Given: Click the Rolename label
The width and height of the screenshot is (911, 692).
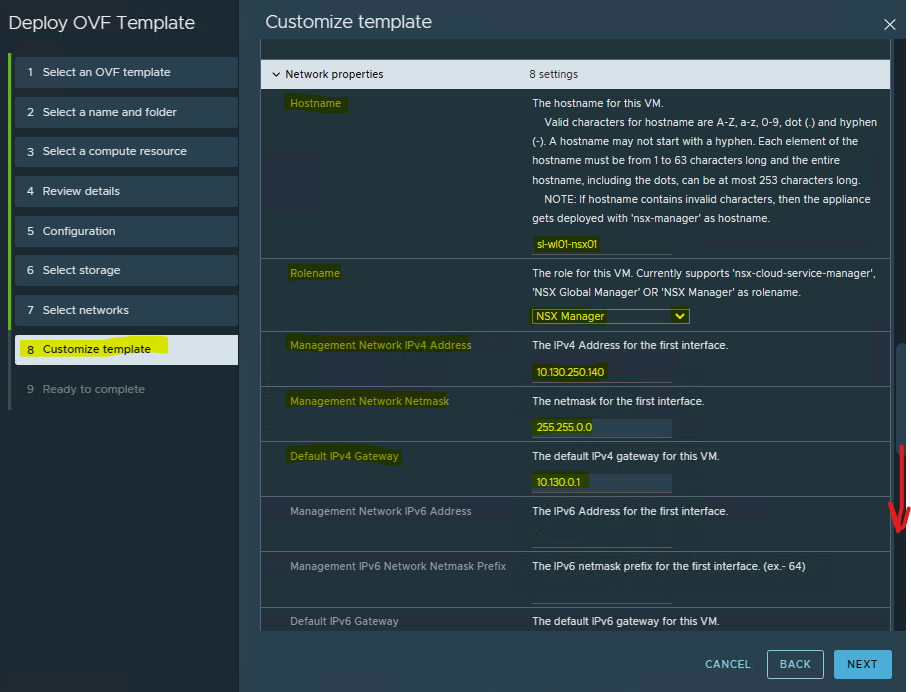Looking at the screenshot, I should 315,273.
